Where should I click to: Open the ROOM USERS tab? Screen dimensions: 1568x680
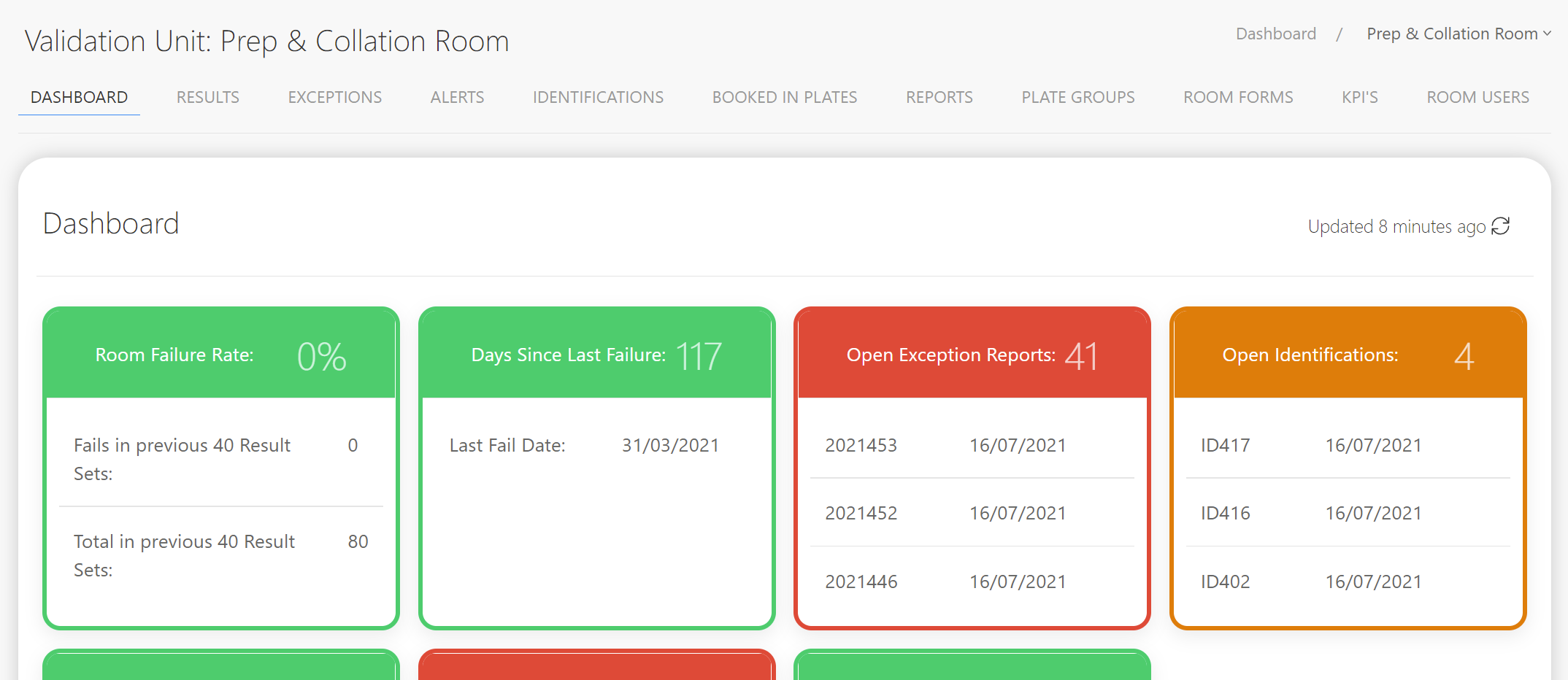[1478, 97]
